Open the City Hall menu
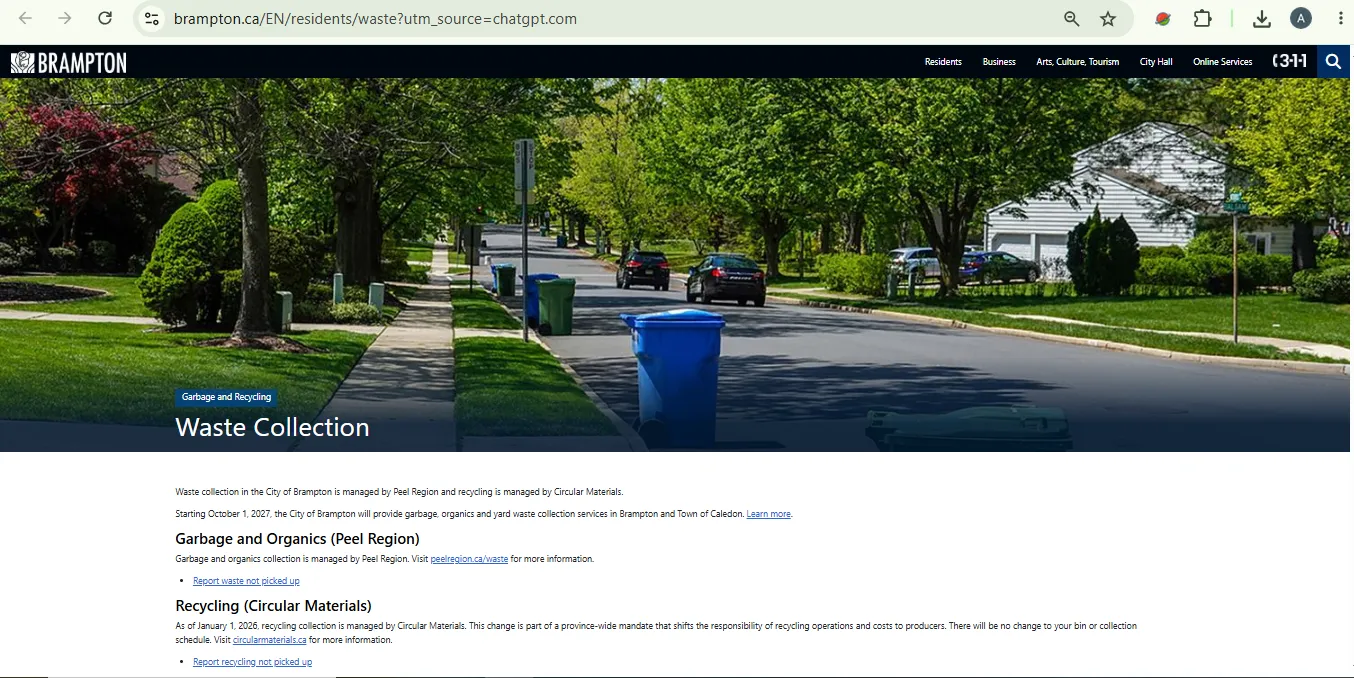 click(1156, 62)
